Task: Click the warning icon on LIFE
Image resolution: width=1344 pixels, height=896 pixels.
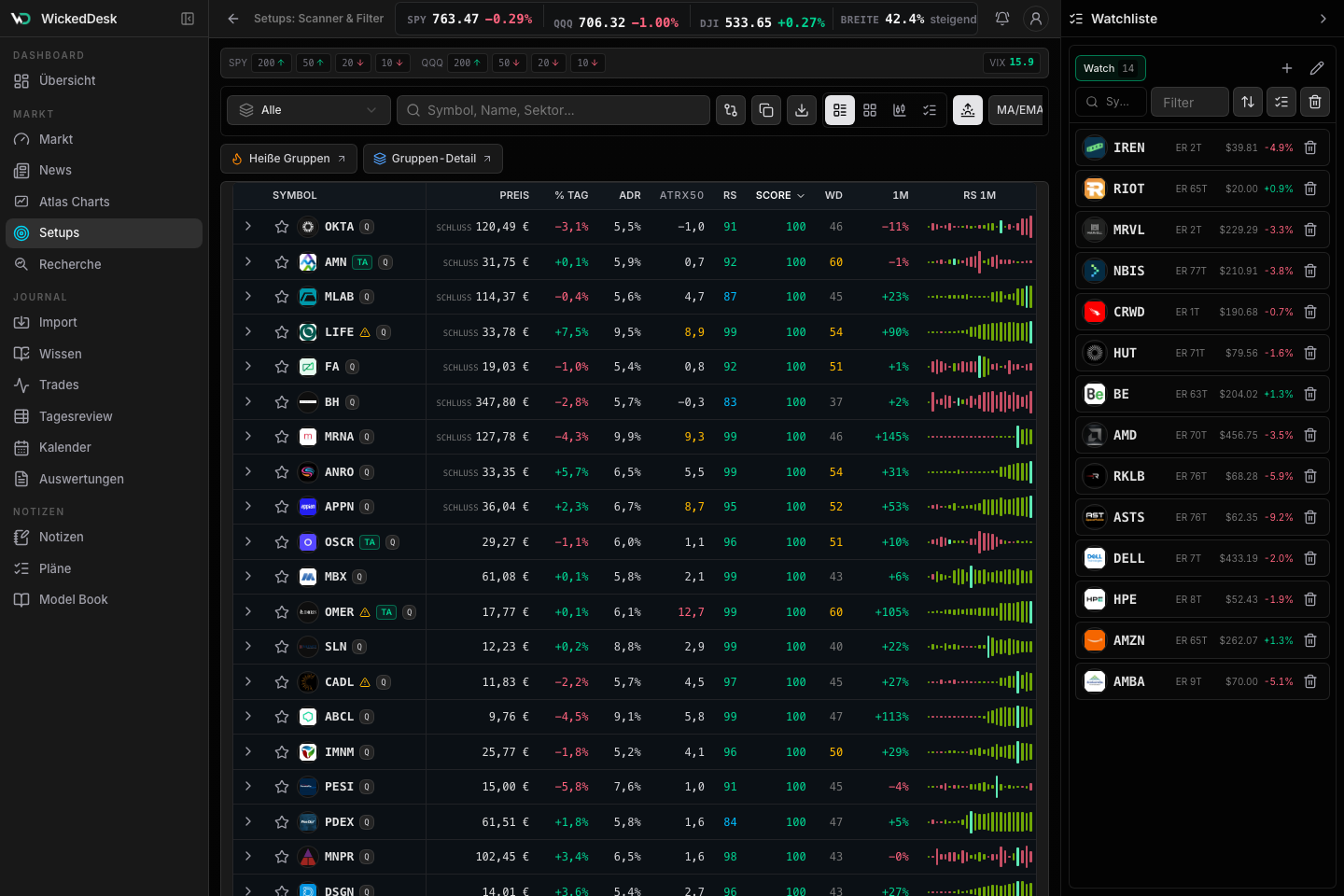Action: point(365,332)
